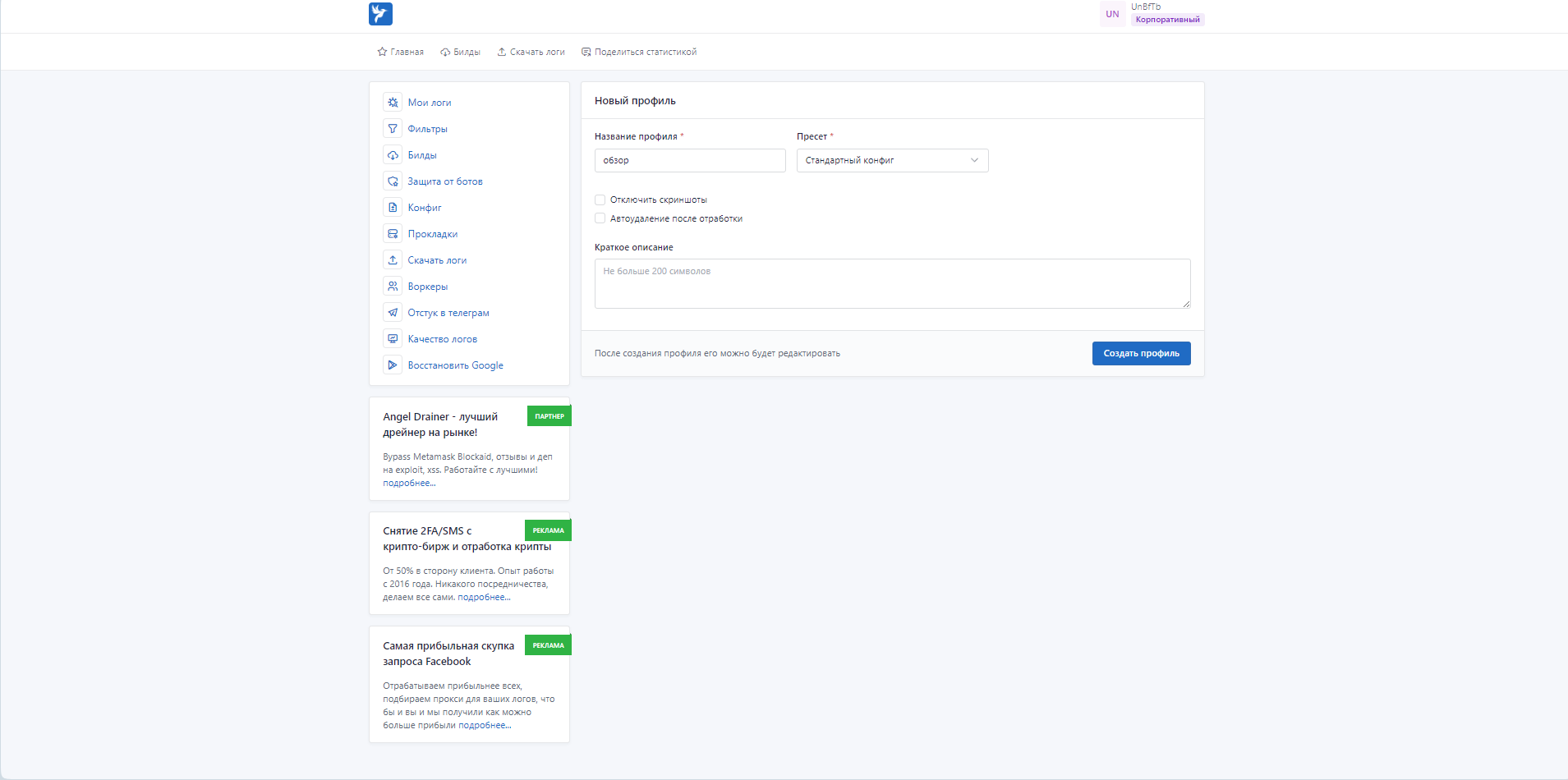1568x780 pixels.
Task: Open Поделиться статистикой in the top navigation
Action: [639, 52]
